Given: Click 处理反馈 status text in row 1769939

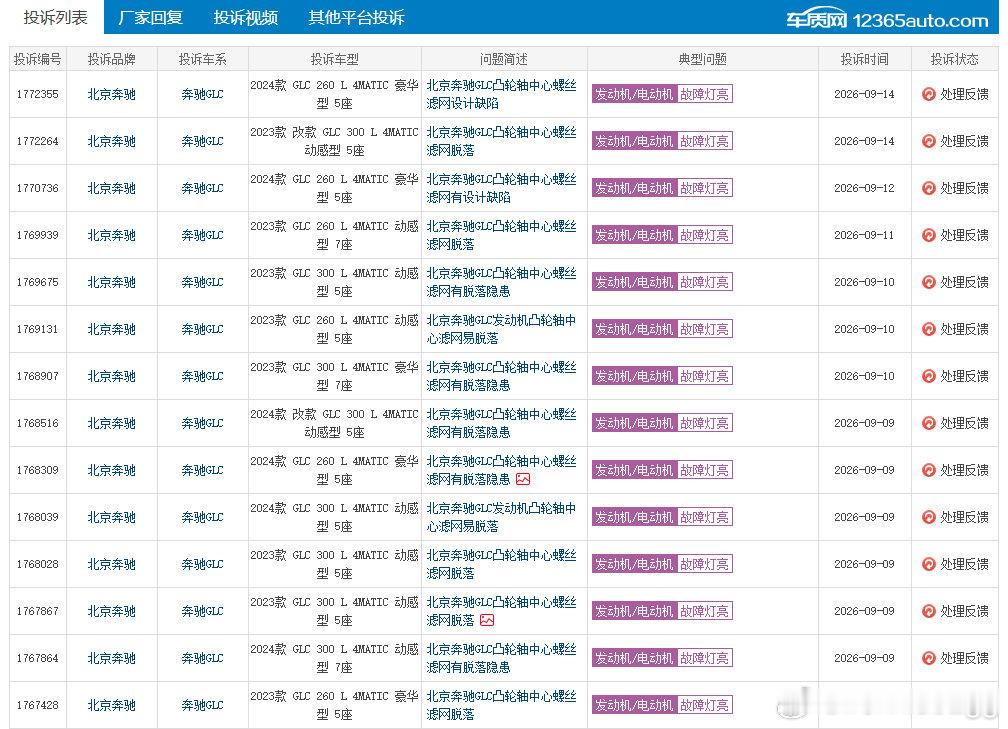Looking at the screenshot, I should 964,235.
